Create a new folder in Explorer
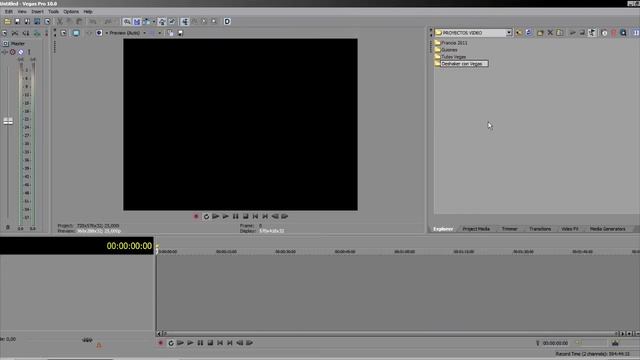 540,33
